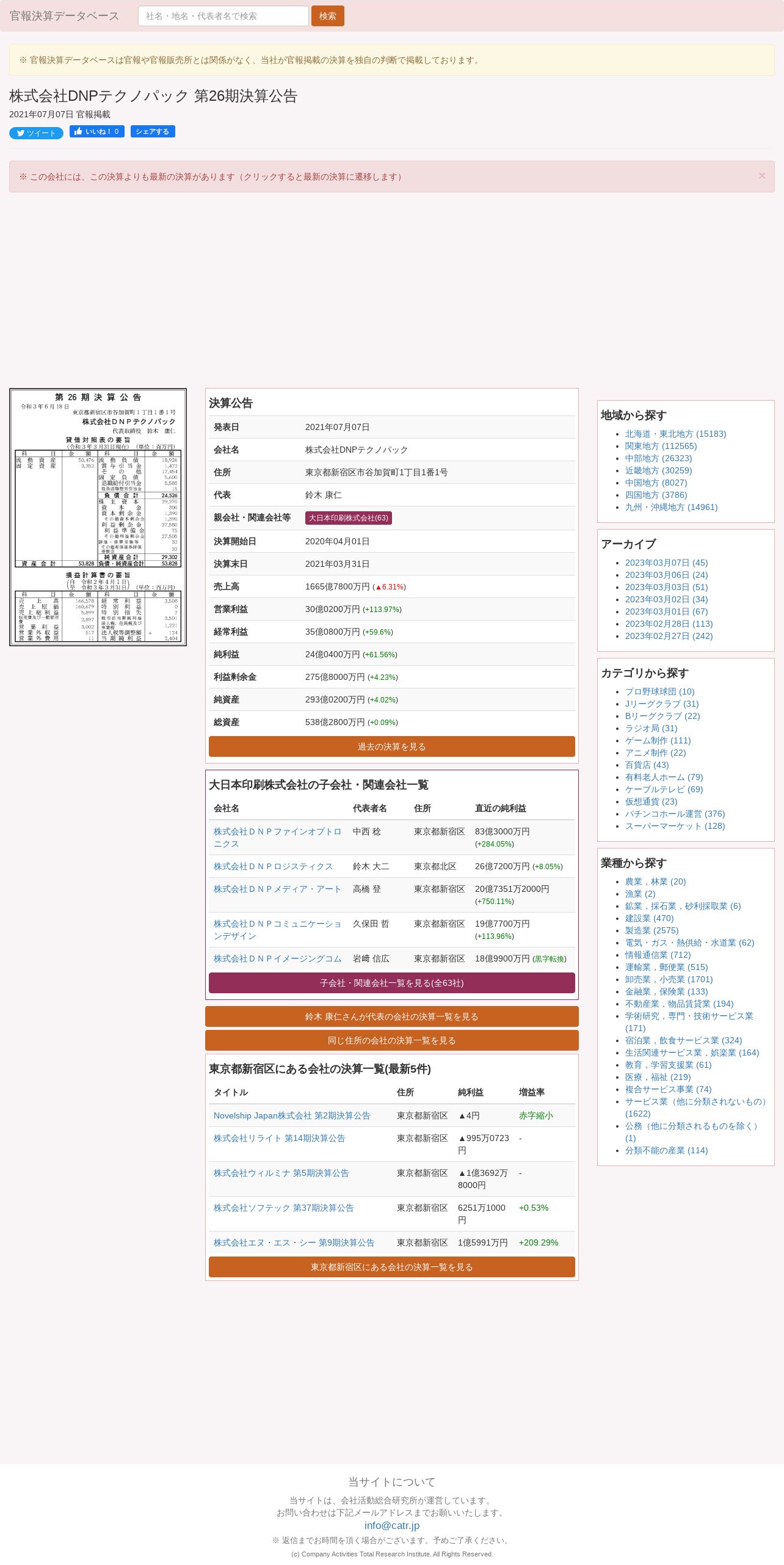Select 中部地方 (26323) region

(658, 458)
